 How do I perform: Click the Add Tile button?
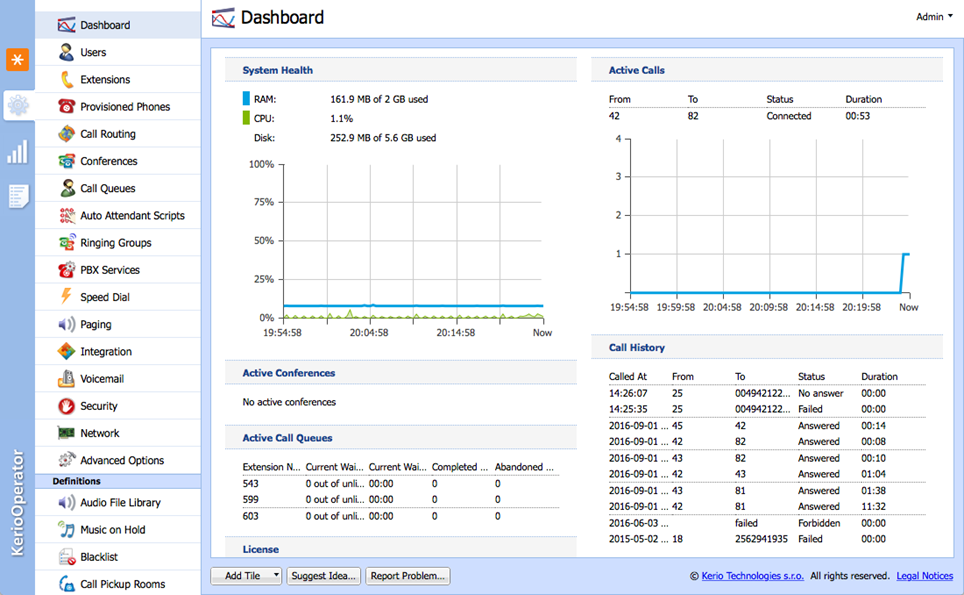(242, 575)
